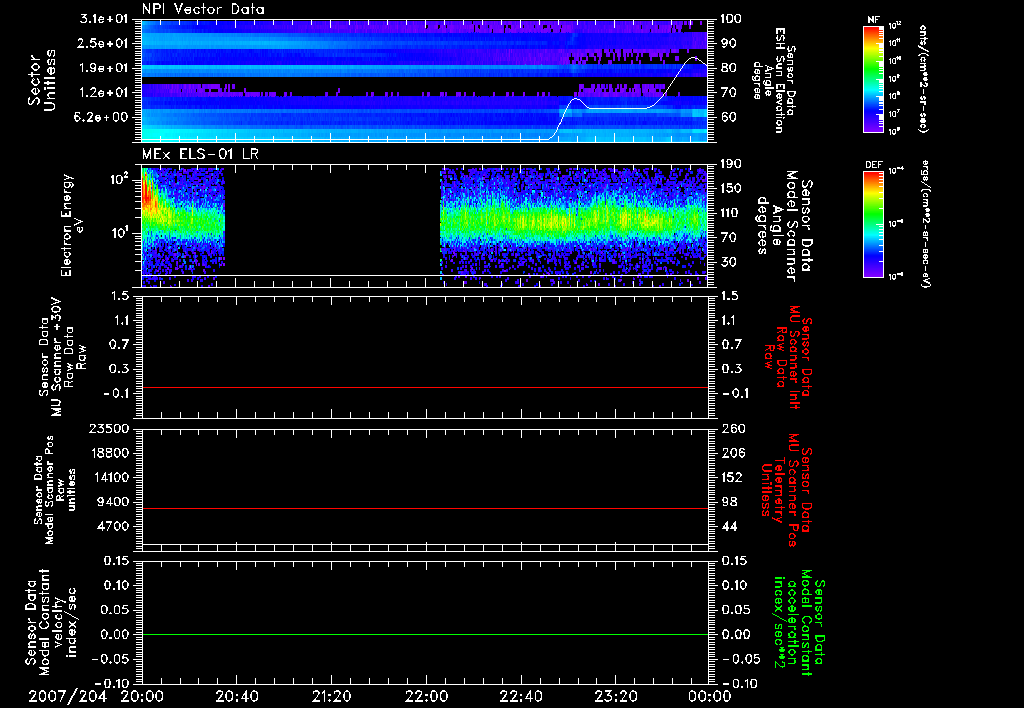Click the 23:20 time axis tick label
The height and width of the screenshot is (708, 1024).
[x=615, y=696]
